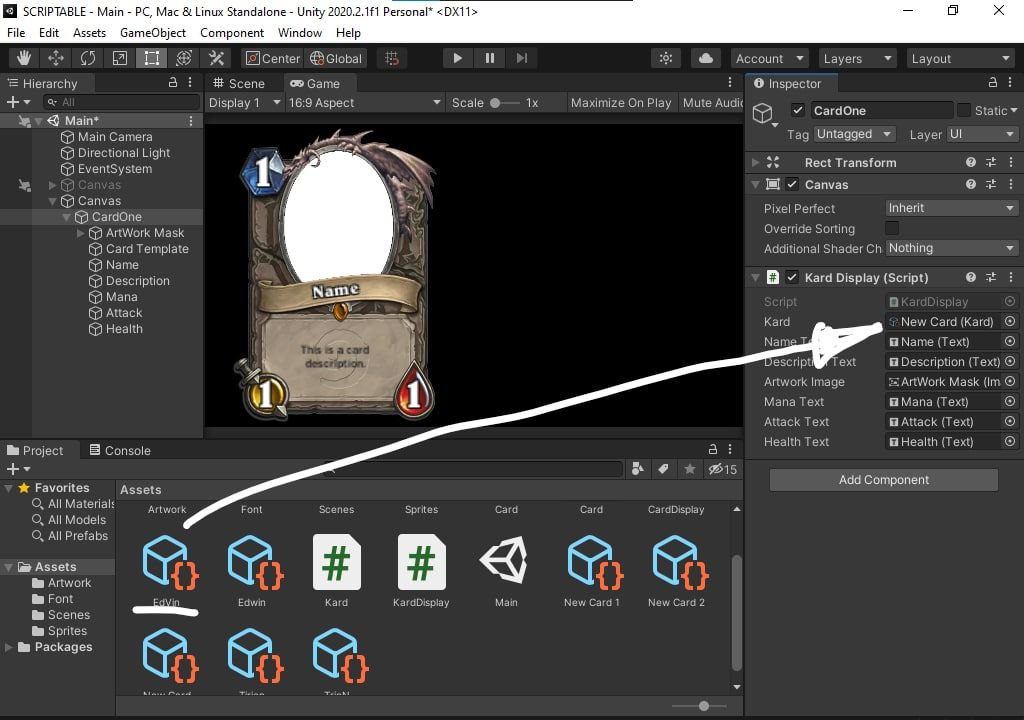Open Pixel Perfect Inherit dropdown

[952, 208]
